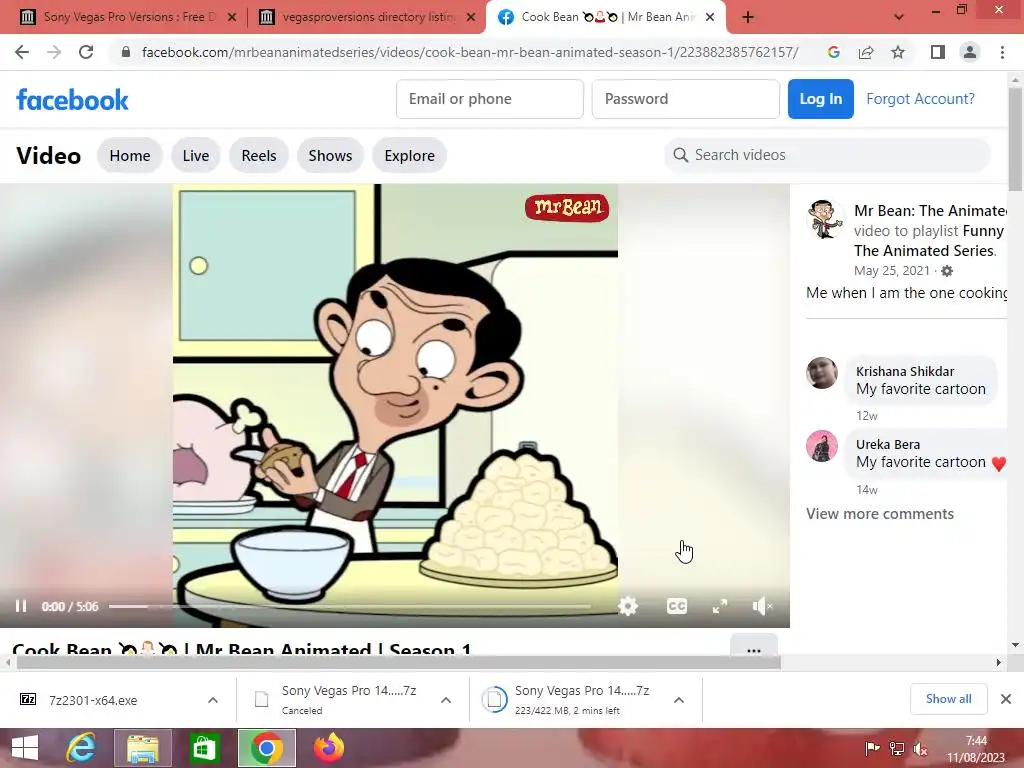Open video settings gear
The height and width of the screenshot is (768, 1024).
(x=628, y=606)
